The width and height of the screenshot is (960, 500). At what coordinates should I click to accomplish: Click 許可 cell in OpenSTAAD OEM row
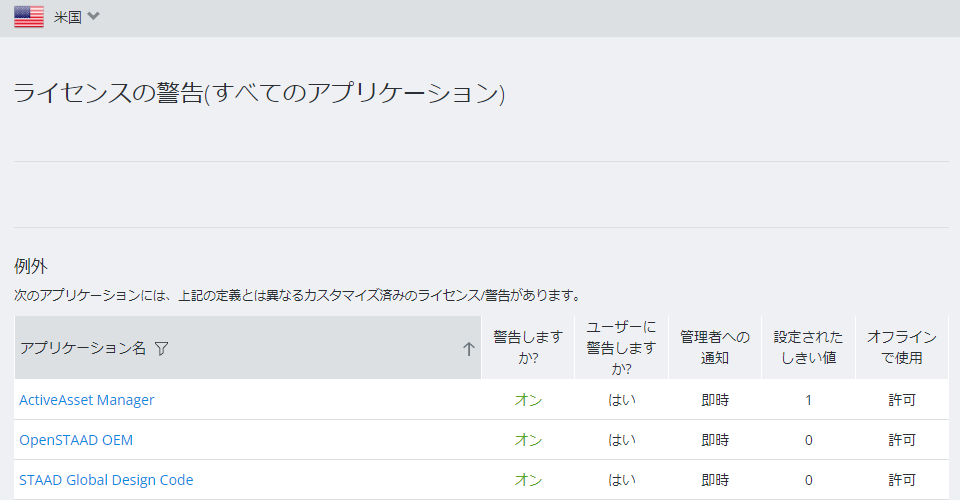coord(902,440)
